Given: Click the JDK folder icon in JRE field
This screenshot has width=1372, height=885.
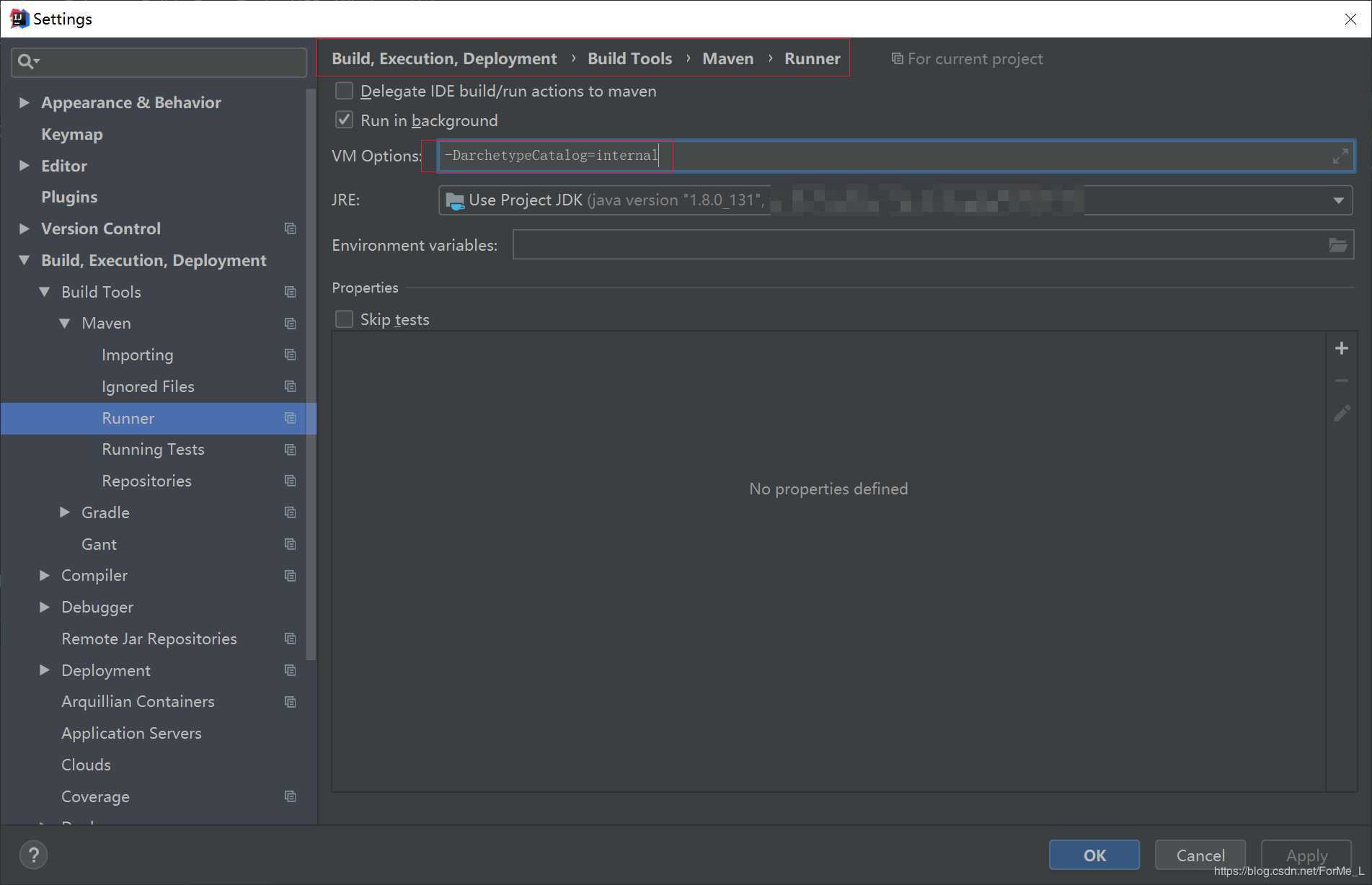Looking at the screenshot, I should [455, 201].
